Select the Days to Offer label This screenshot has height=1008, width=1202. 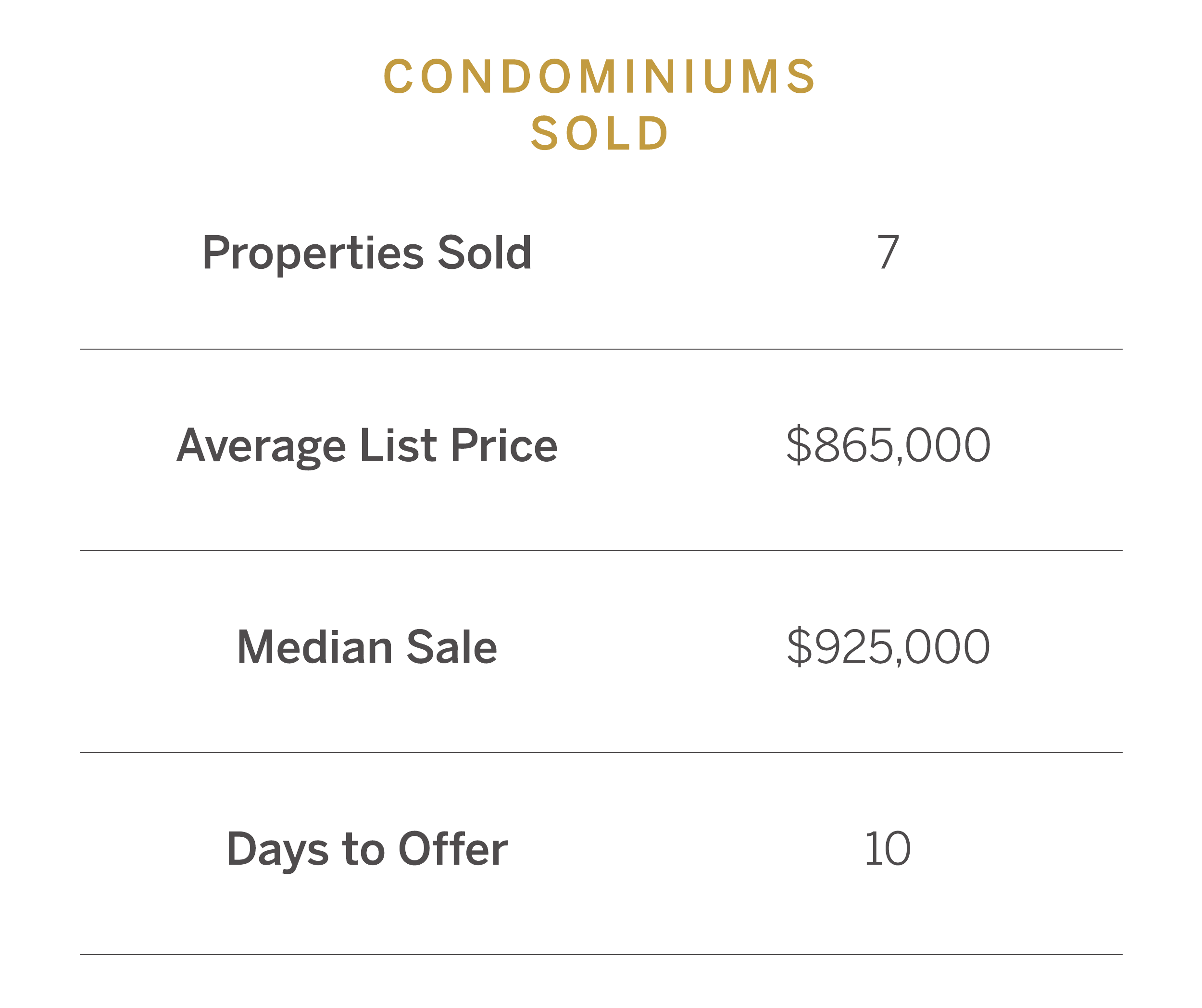click(x=367, y=850)
